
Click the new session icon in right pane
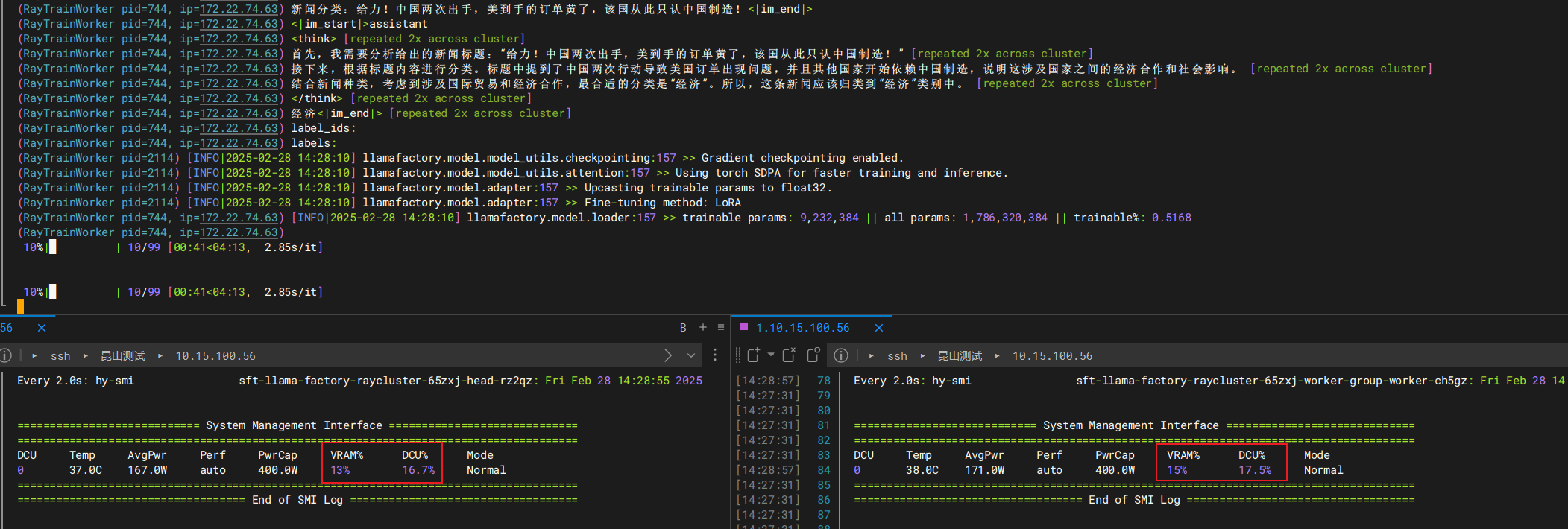click(754, 355)
